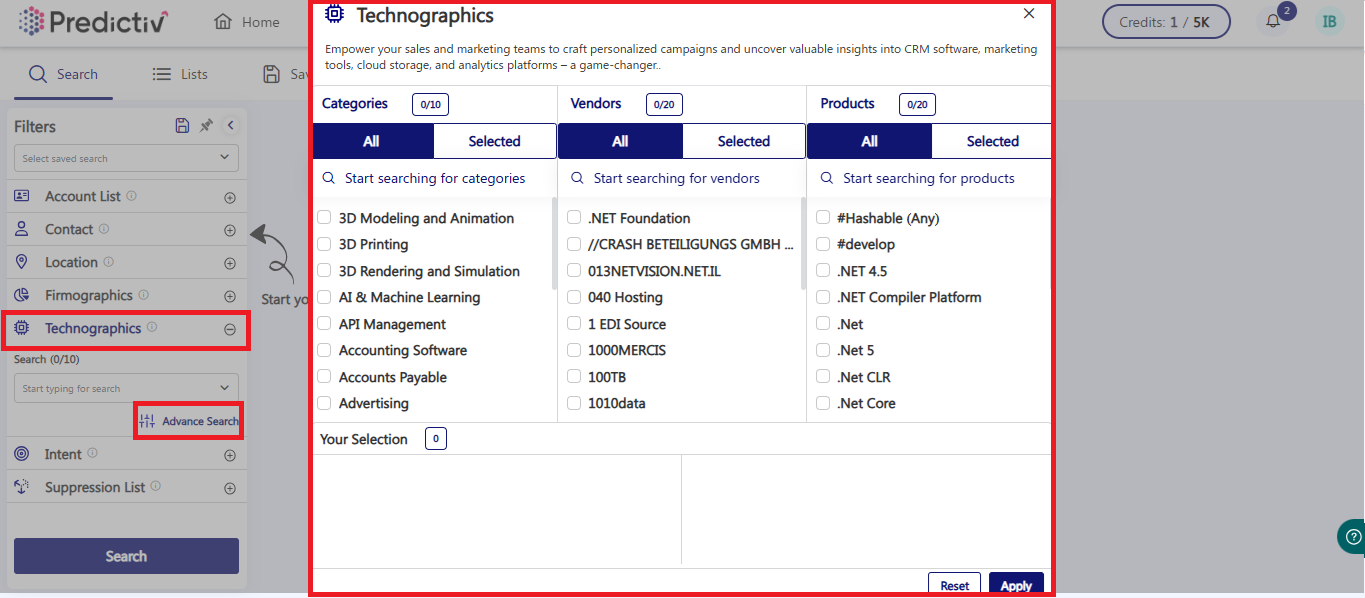Expand the Suppression List filter
Viewport: 1365px width, 598px height.
coord(230,489)
